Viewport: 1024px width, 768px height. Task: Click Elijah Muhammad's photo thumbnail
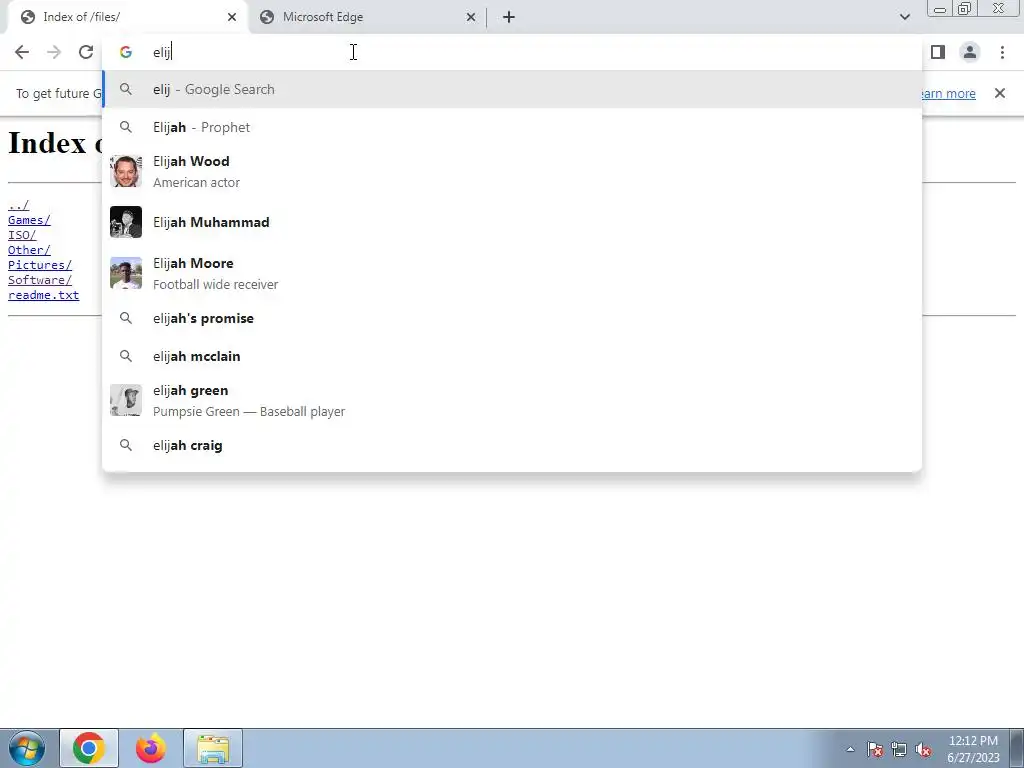[x=125, y=222]
